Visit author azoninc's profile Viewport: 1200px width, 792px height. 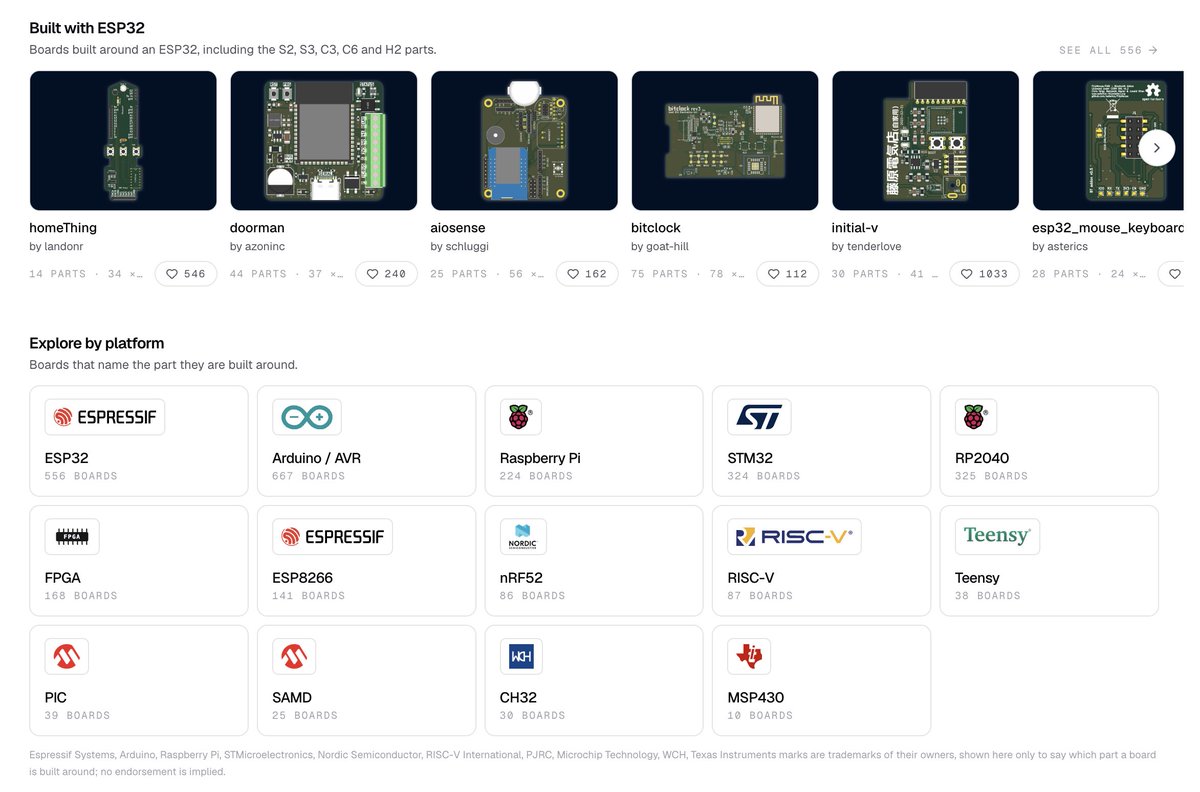258,246
